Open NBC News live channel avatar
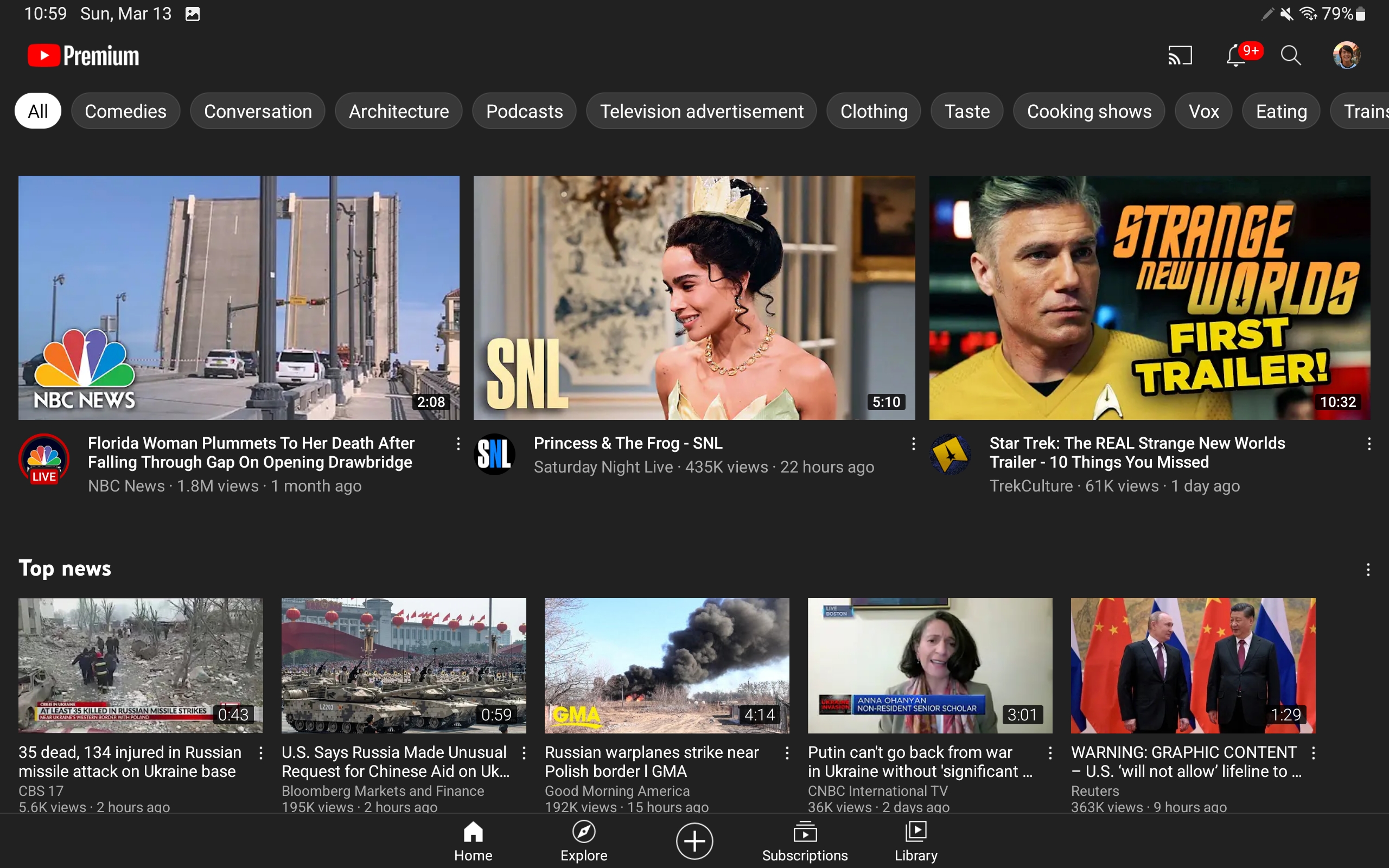The image size is (1389, 868). (x=44, y=459)
